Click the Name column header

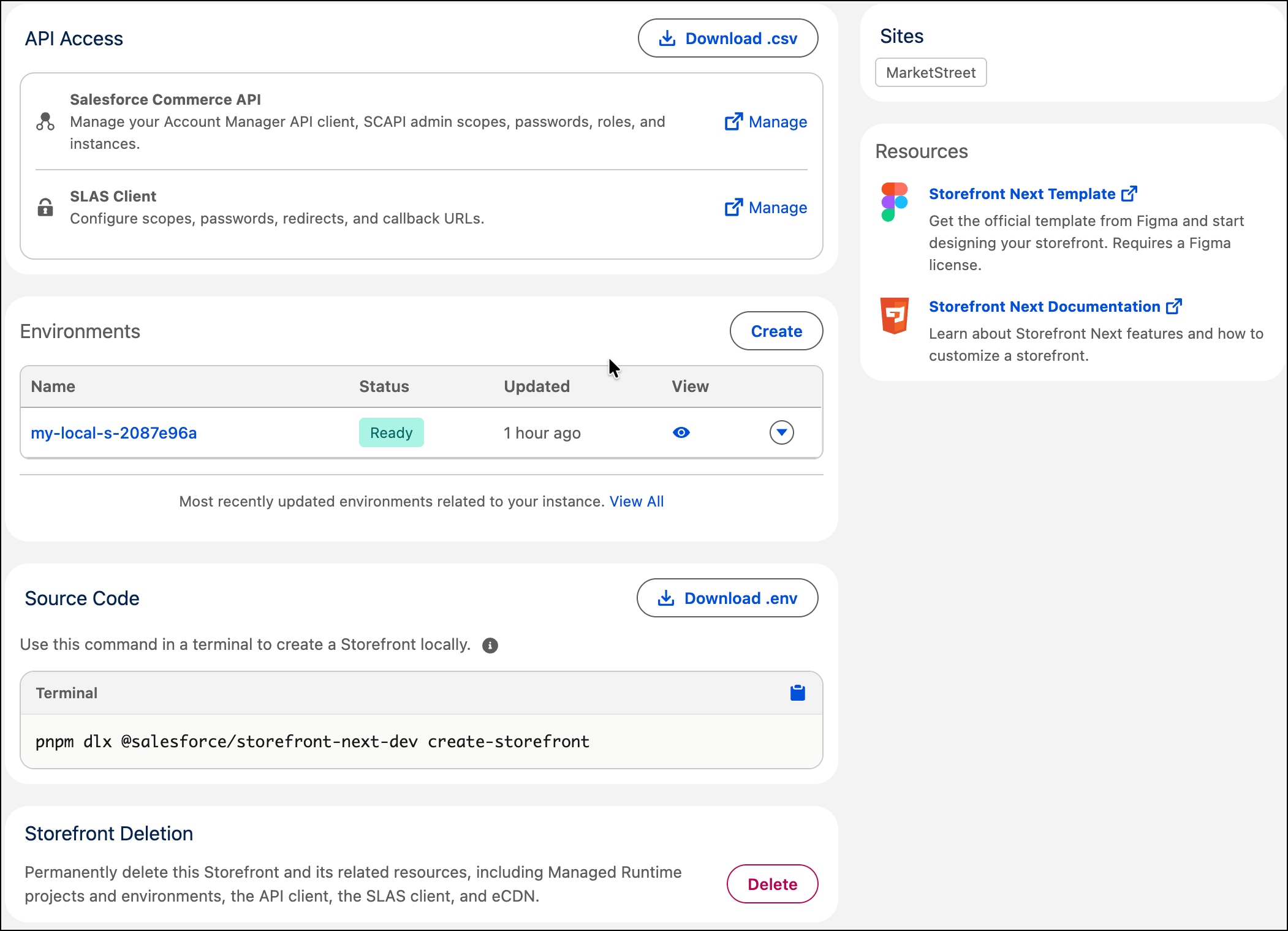tap(53, 386)
